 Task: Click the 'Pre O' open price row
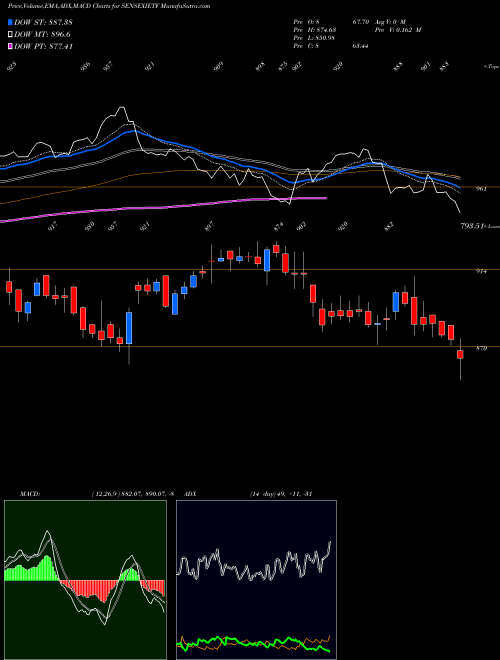pyautogui.click(x=331, y=22)
